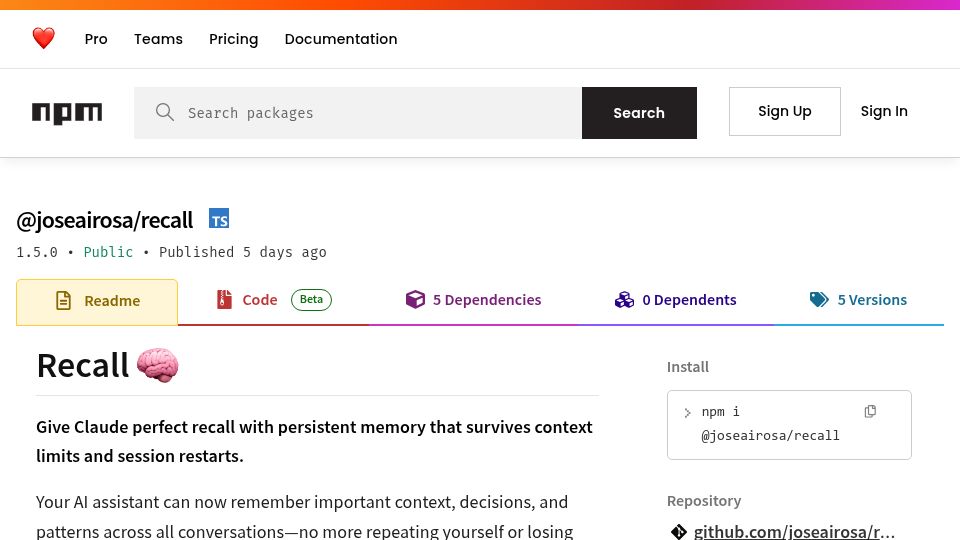Click the TypeScript TS badge icon

point(219,218)
